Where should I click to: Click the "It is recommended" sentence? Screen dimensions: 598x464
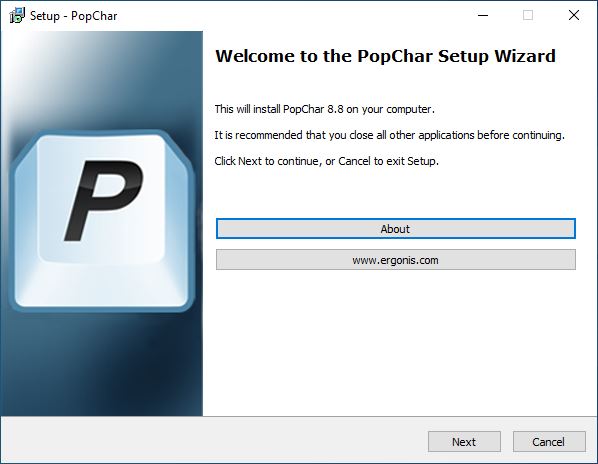pos(389,135)
